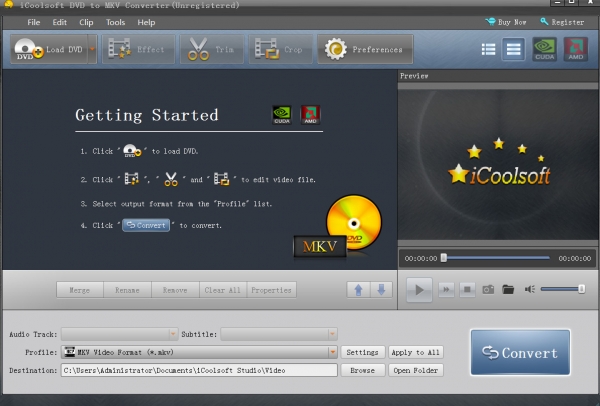Switch to thumbnail list view mode
600x406 pixels.
488,49
